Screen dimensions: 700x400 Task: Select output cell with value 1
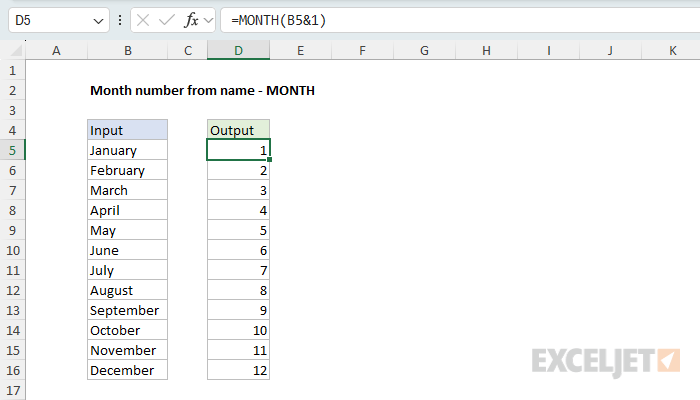click(238, 150)
